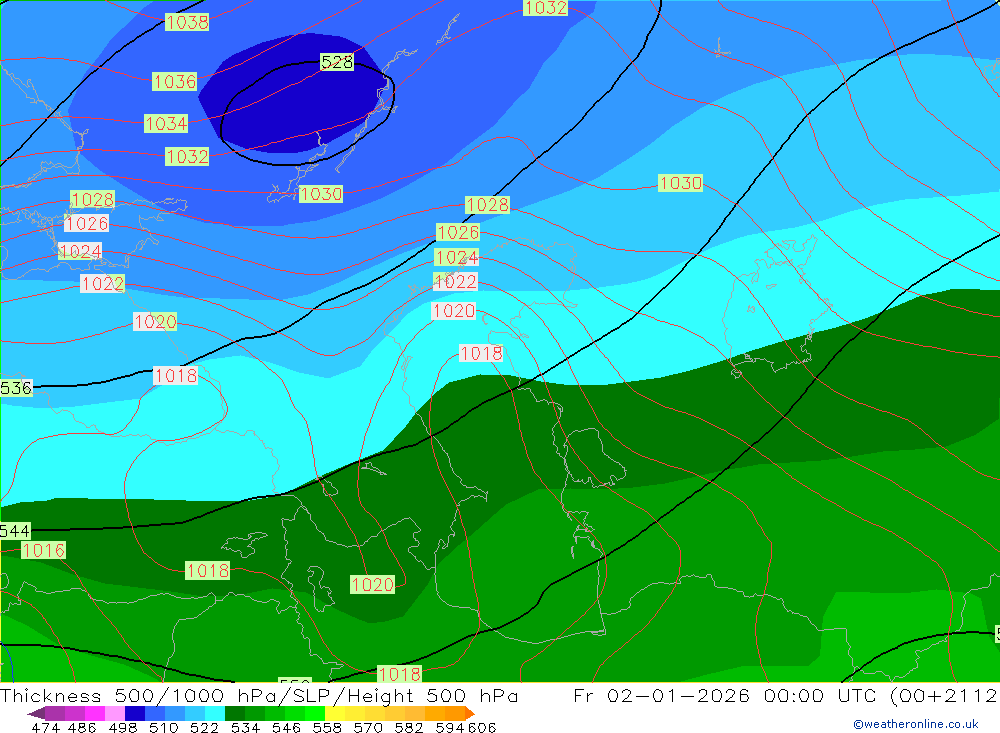
Task: Click the 594 legend value
Action: tap(450, 727)
